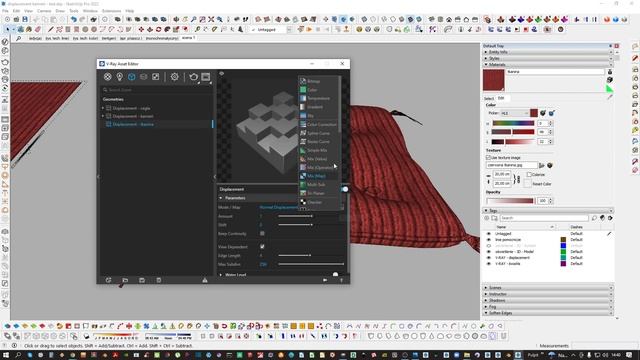Enable the Colorize checkbox
Viewport: 640px width, 360px height.
coord(529,174)
